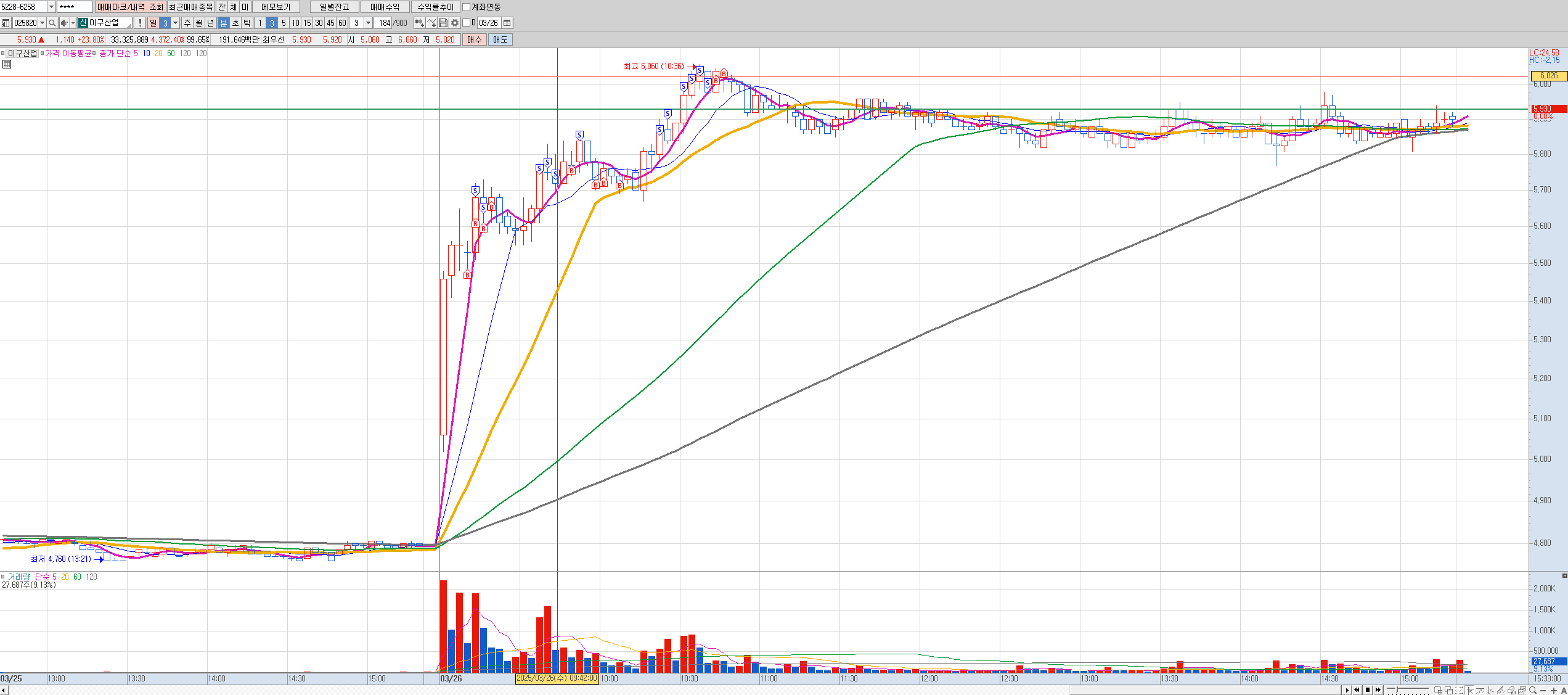Click the multi-chart grid window icon
Screen dimensions: 1568x695
pos(1438,690)
